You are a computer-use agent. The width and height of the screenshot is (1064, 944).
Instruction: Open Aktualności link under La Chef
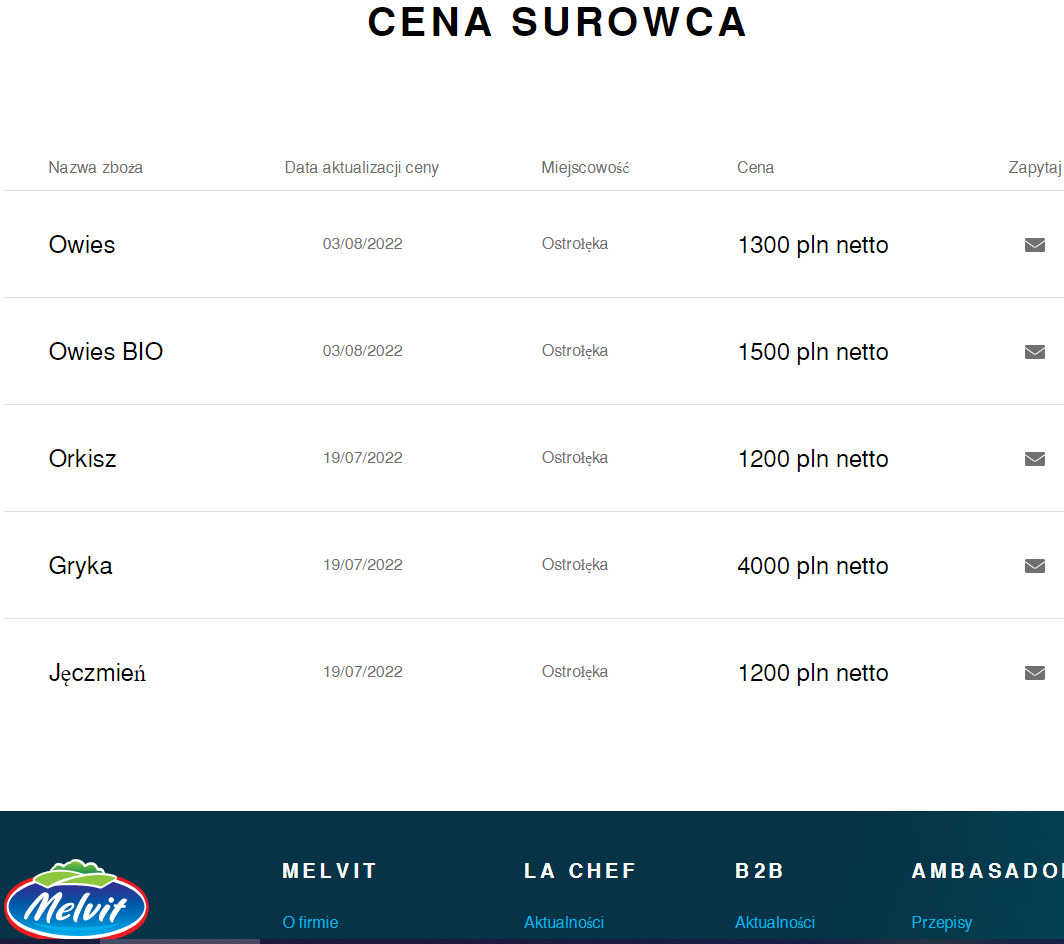pos(564,922)
